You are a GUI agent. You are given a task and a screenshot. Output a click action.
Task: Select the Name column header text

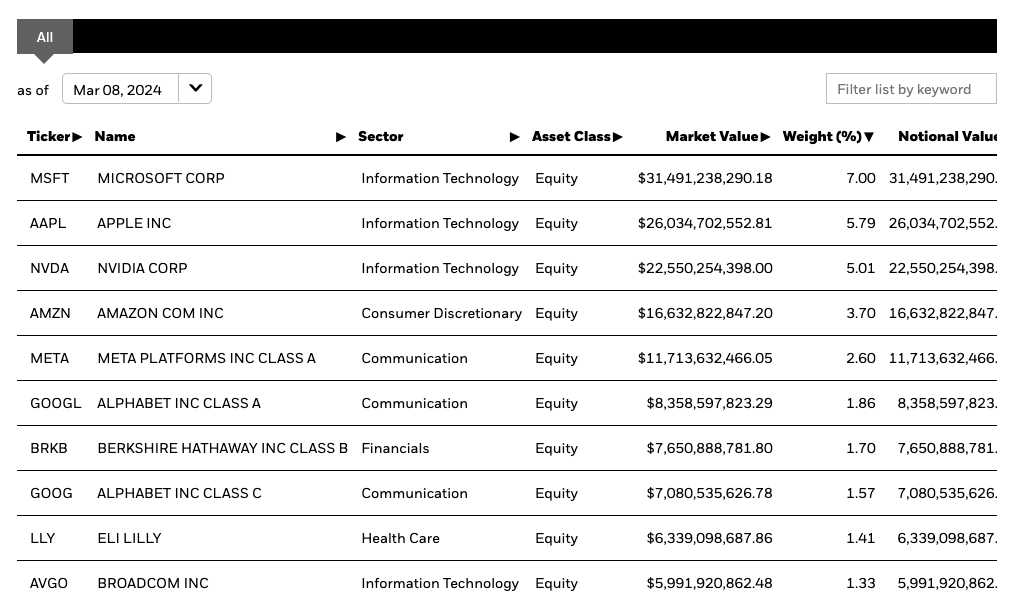pyautogui.click(x=115, y=136)
